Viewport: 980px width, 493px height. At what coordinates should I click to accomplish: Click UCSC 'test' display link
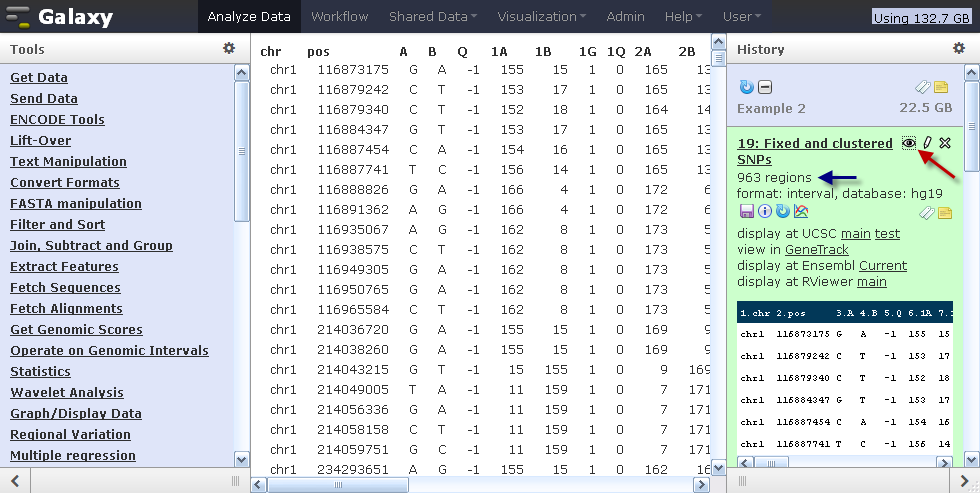point(887,234)
